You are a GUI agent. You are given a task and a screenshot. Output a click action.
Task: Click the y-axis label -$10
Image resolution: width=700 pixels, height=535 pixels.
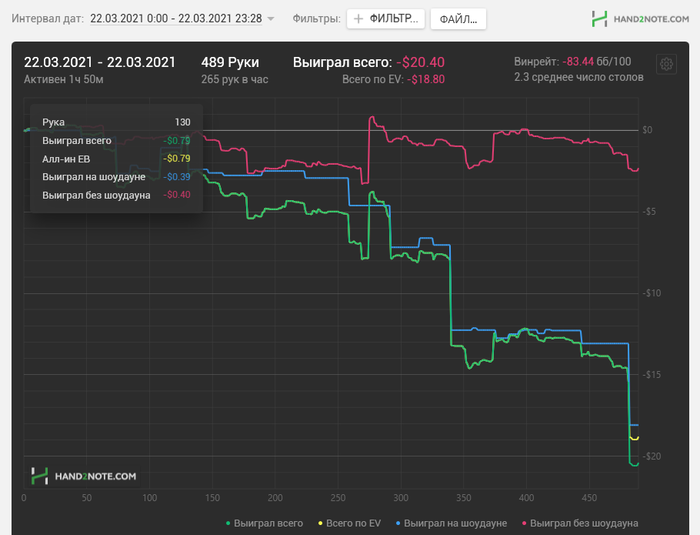point(651,293)
